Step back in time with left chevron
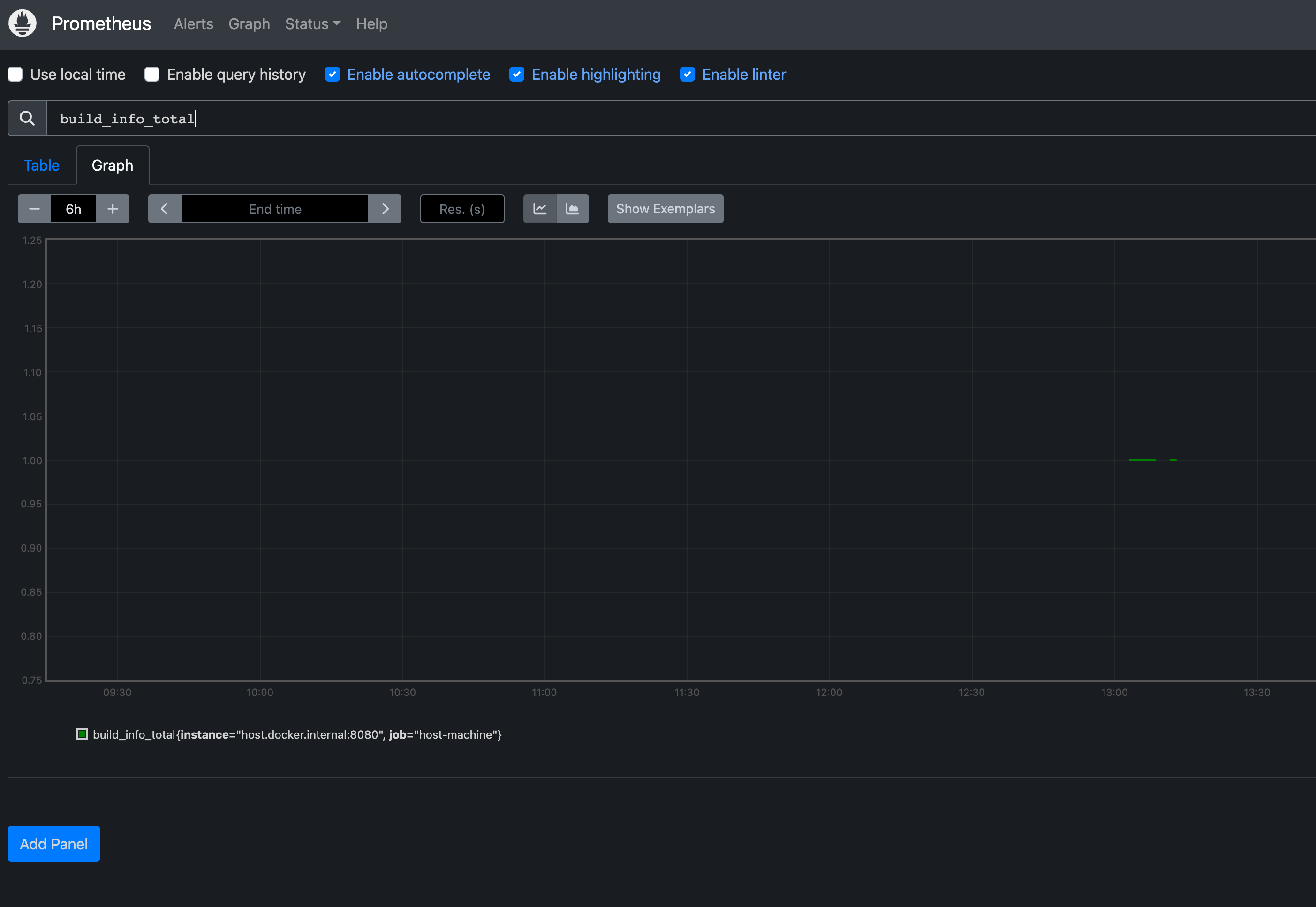 pos(164,209)
